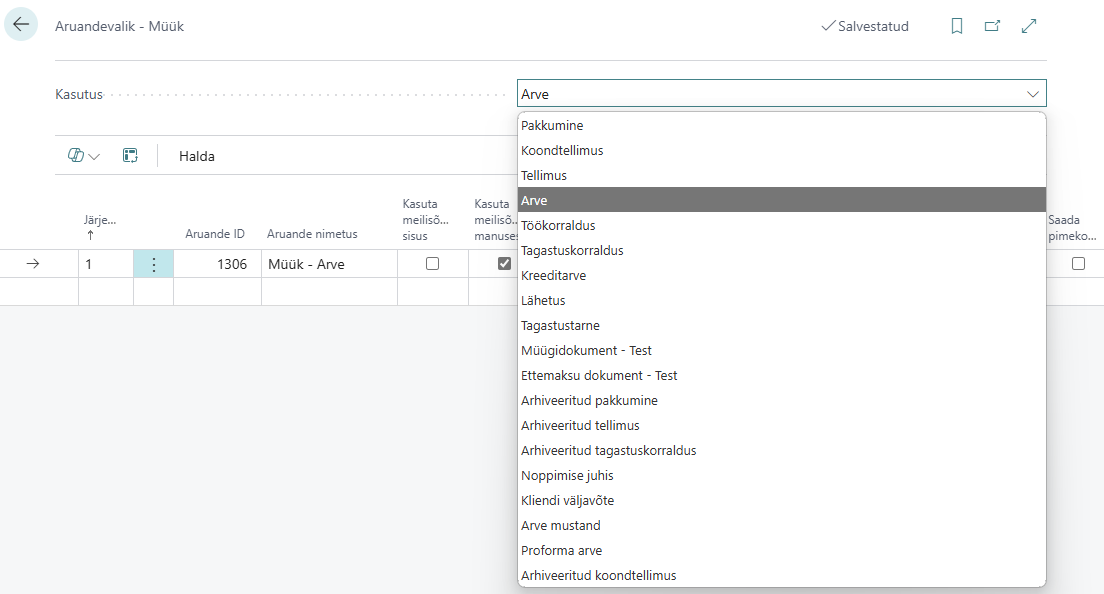Select Ettemaksu dokument - Test option
The image size is (1104, 594).
782,375
